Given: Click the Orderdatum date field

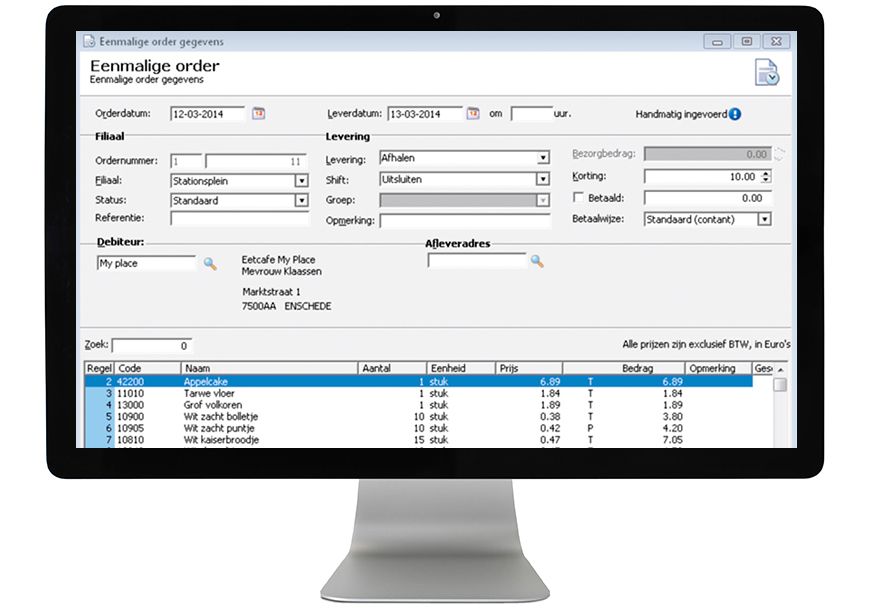Looking at the screenshot, I should coord(208,114).
